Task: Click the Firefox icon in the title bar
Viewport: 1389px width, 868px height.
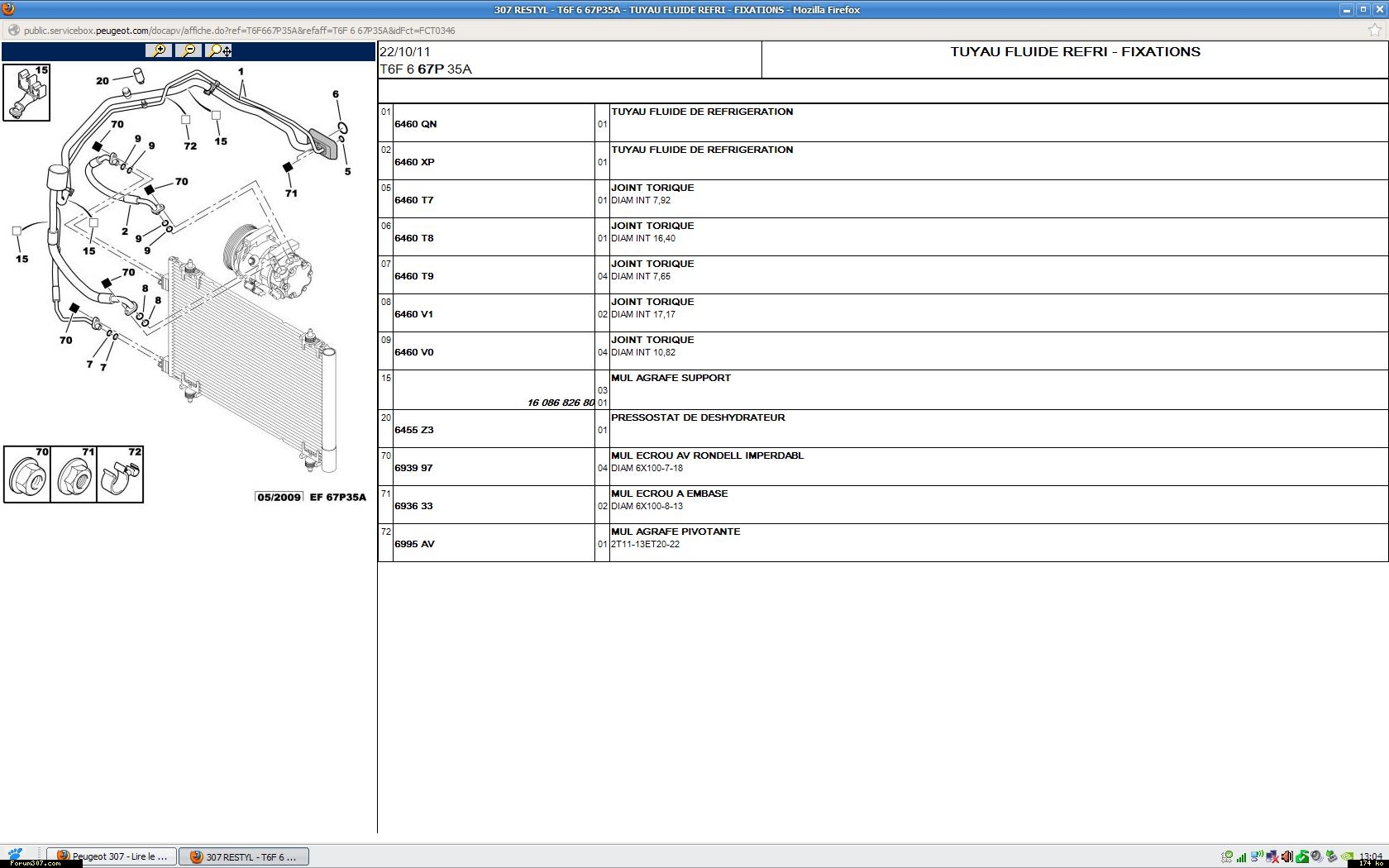Action: [x=8, y=9]
